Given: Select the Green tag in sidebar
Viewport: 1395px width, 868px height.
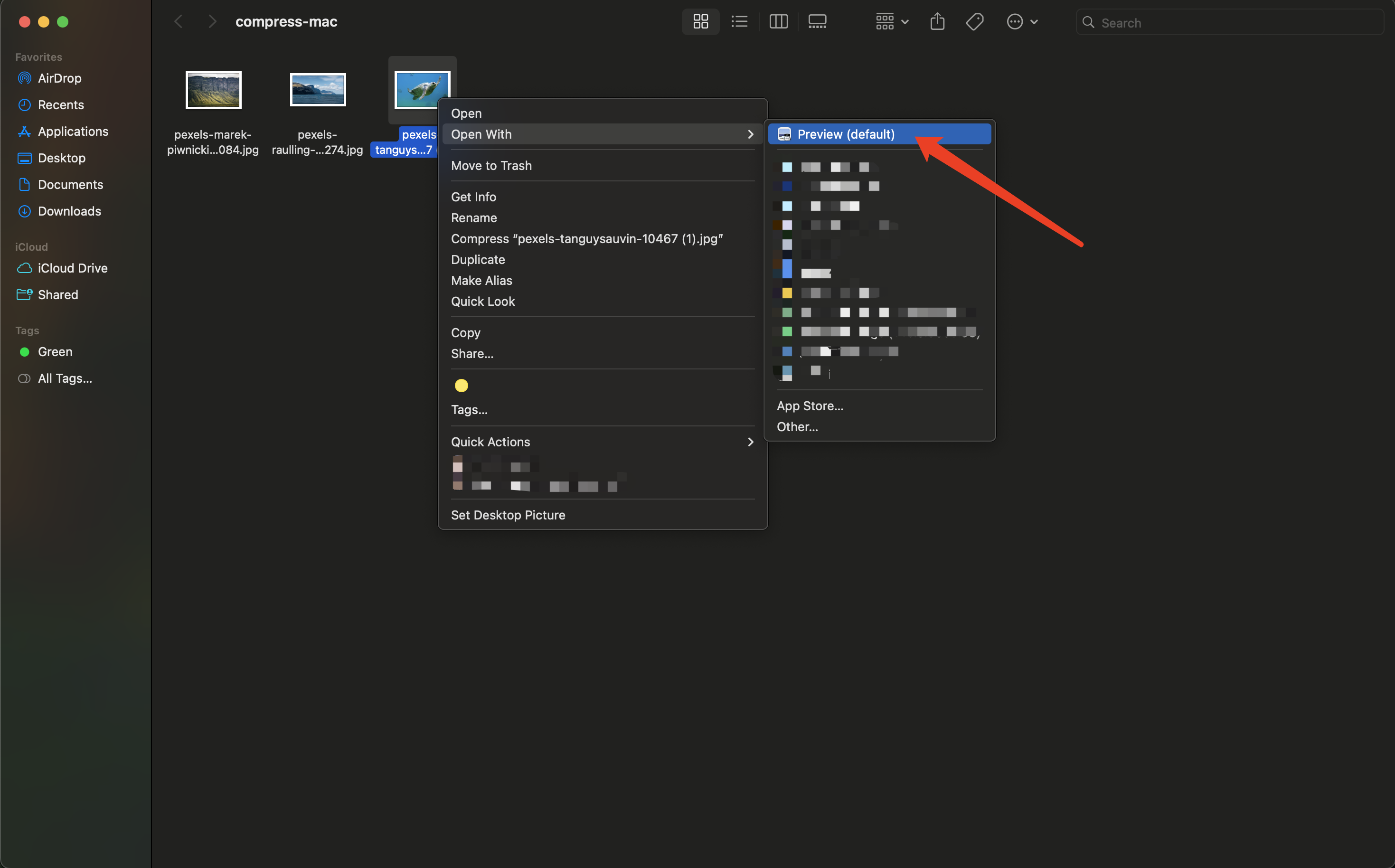Looking at the screenshot, I should point(55,351).
